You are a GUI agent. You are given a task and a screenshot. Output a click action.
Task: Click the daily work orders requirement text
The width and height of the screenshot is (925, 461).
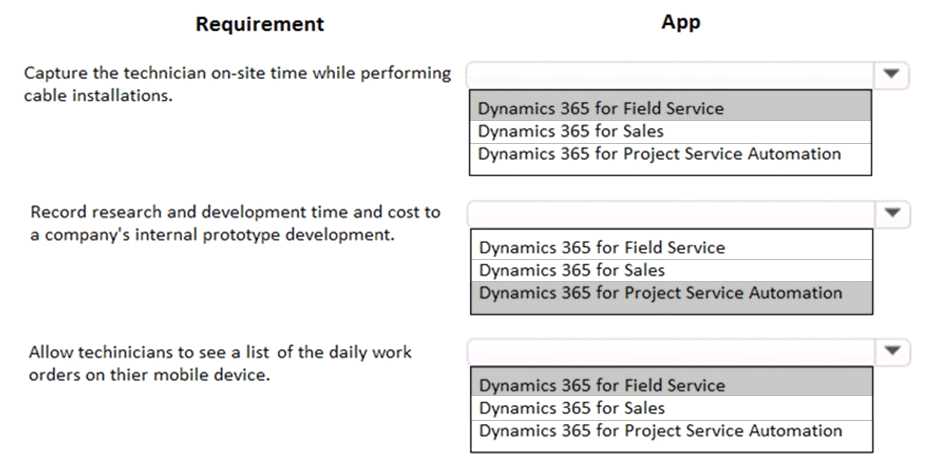point(220,363)
